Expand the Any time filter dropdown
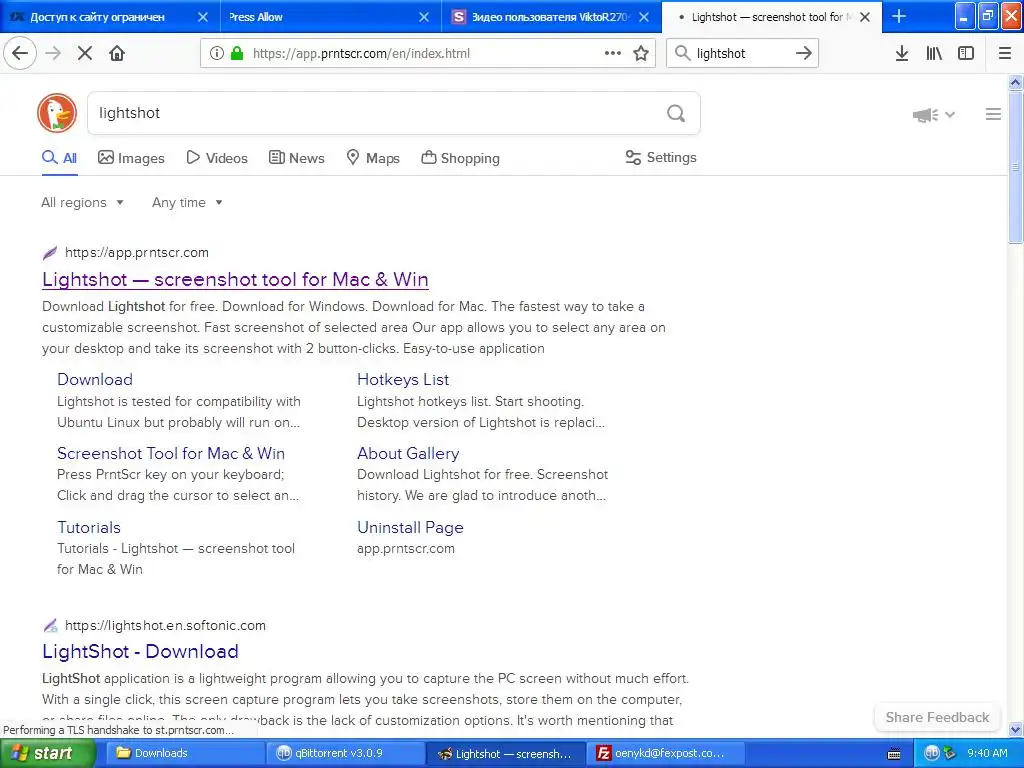Screen dimensions: 1024x768 [x=187, y=202]
